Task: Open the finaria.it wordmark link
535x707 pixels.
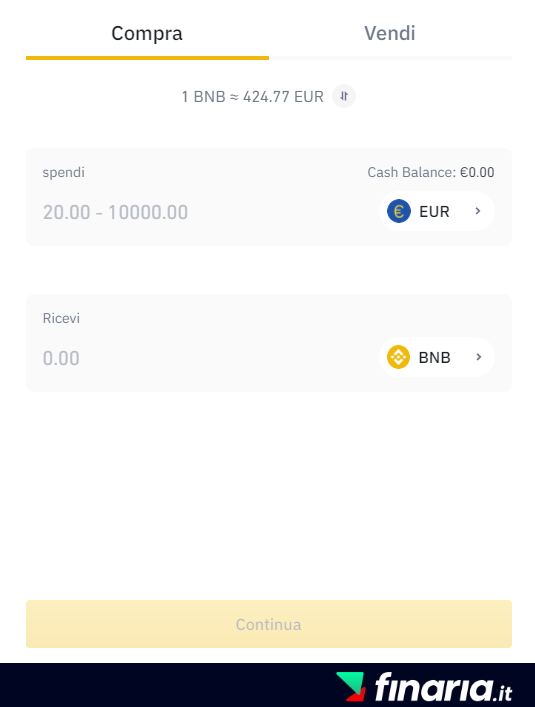Action: [x=444, y=687]
